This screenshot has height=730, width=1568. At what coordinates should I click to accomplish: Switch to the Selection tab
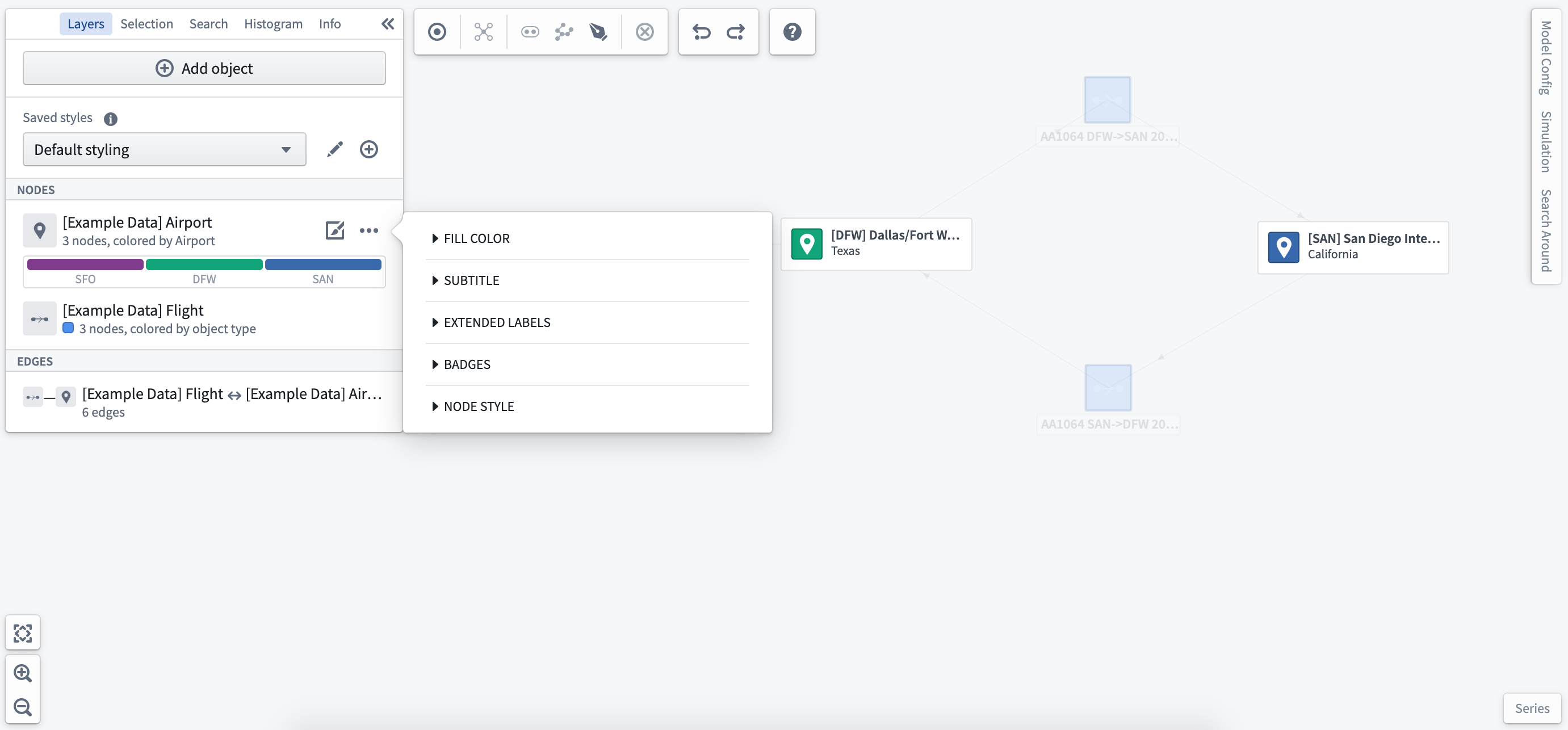coord(146,24)
